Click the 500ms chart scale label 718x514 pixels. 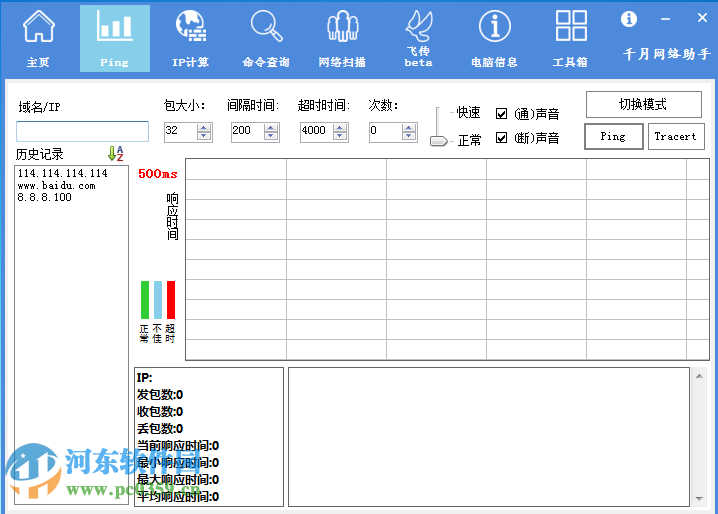158,174
